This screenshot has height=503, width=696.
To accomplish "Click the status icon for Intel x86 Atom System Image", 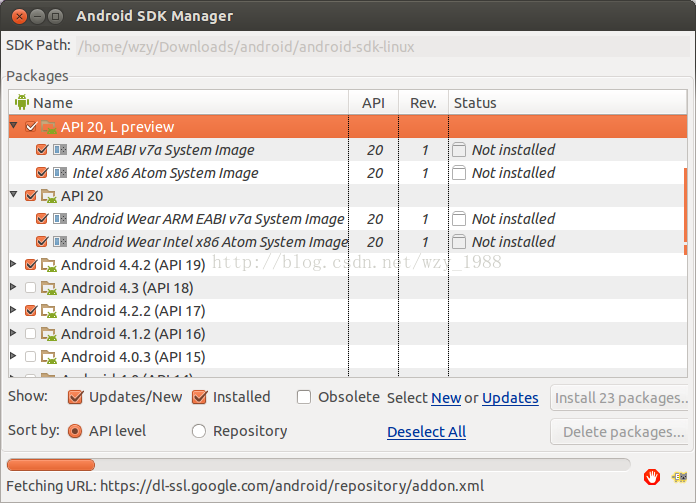I will click(459, 173).
